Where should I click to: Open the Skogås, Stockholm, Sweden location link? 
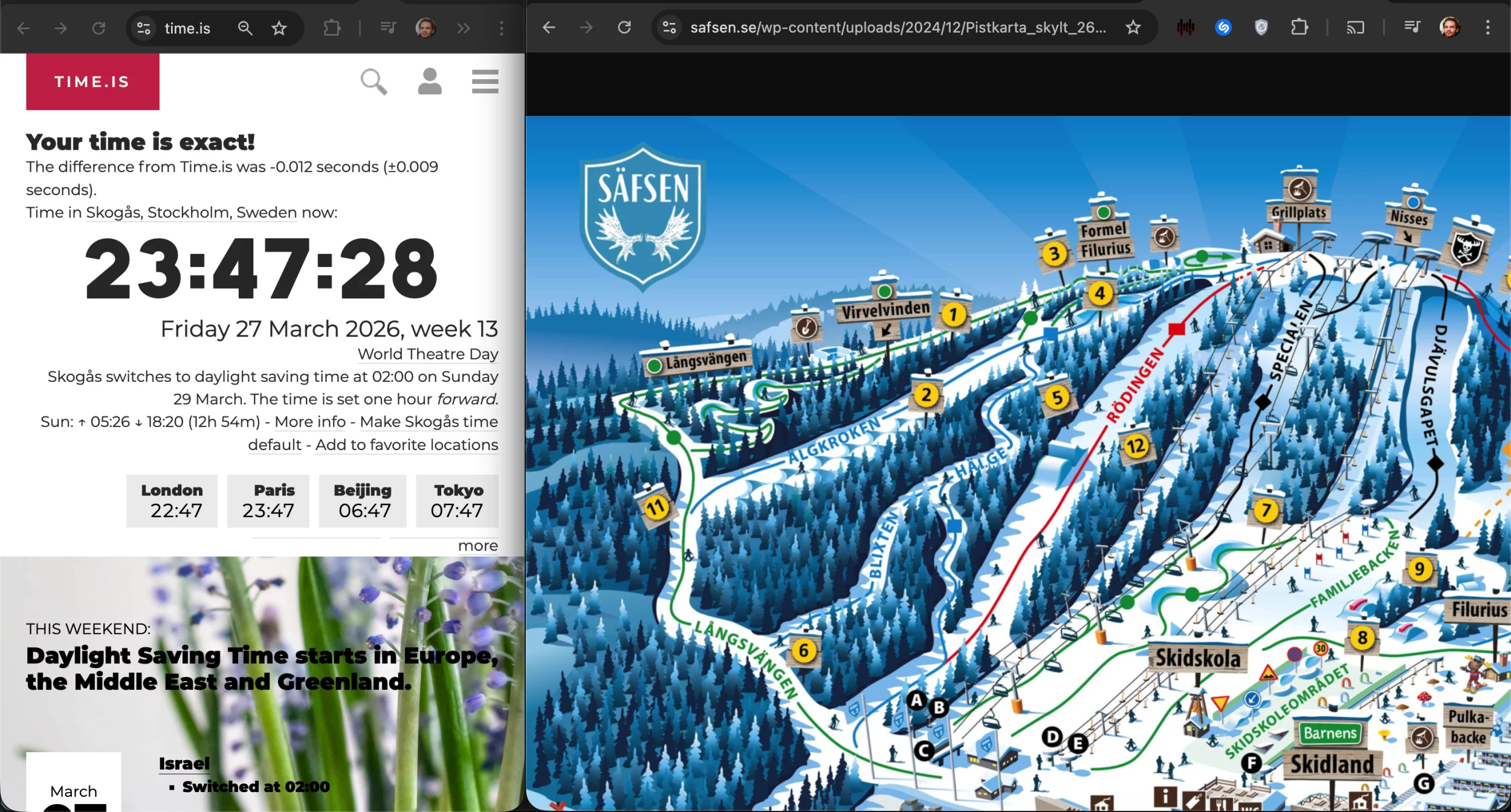pyautogui.click(x=192, y=213)
